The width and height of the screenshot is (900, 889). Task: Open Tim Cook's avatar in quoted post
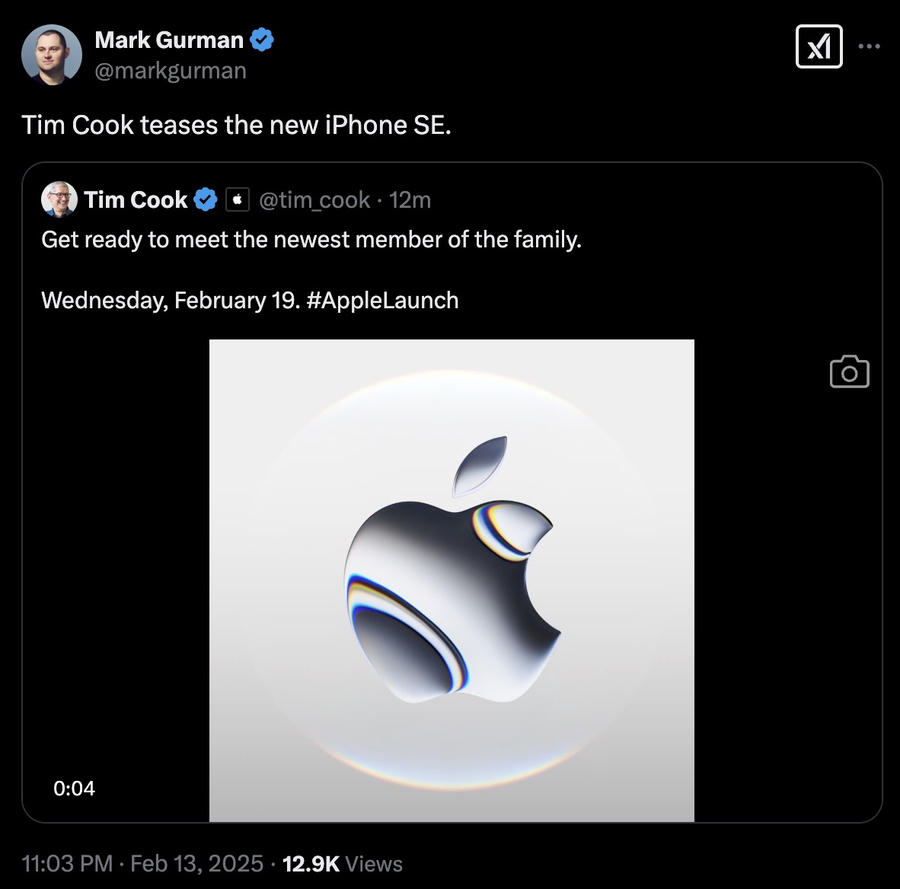[59, 200]
